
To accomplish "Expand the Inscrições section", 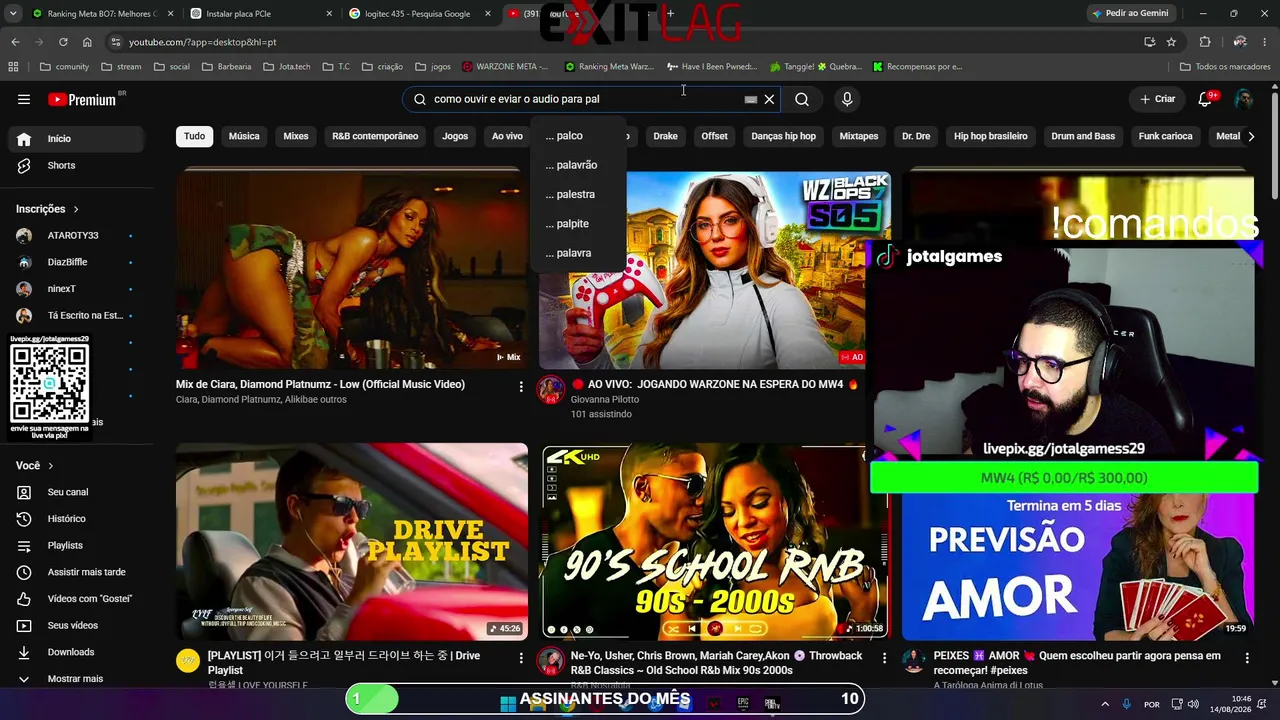I will click(x=47, y=209).
